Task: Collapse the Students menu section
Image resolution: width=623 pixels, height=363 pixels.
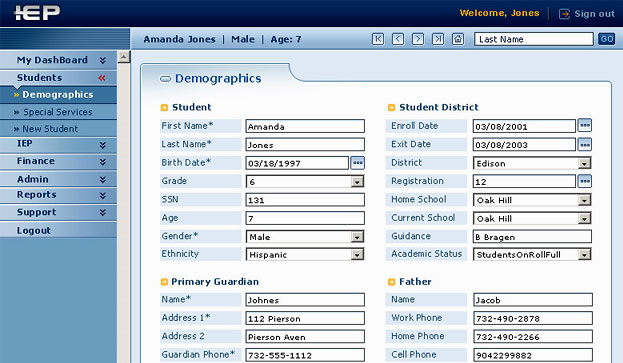Action: tap(102, 78)
